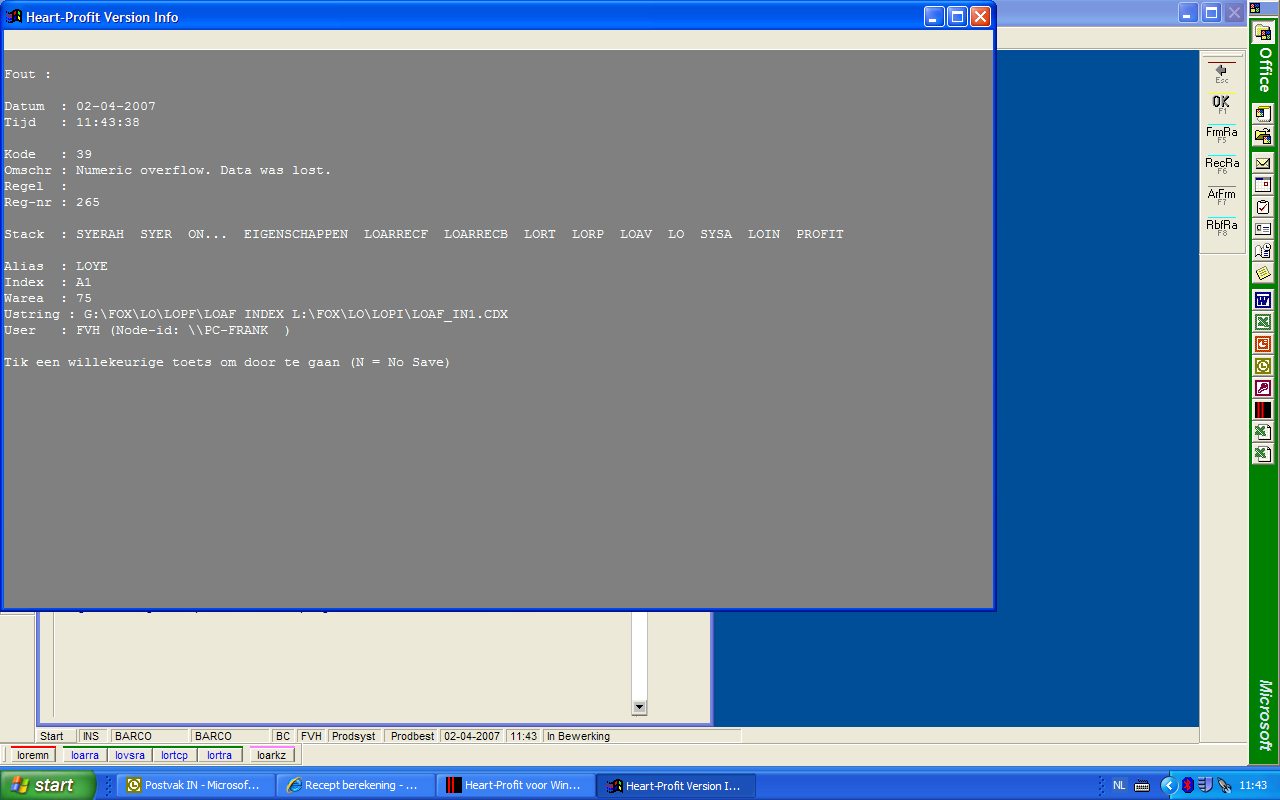Click the Stack trace line text
Screen dimensions: 1280x800
(424, 234)
